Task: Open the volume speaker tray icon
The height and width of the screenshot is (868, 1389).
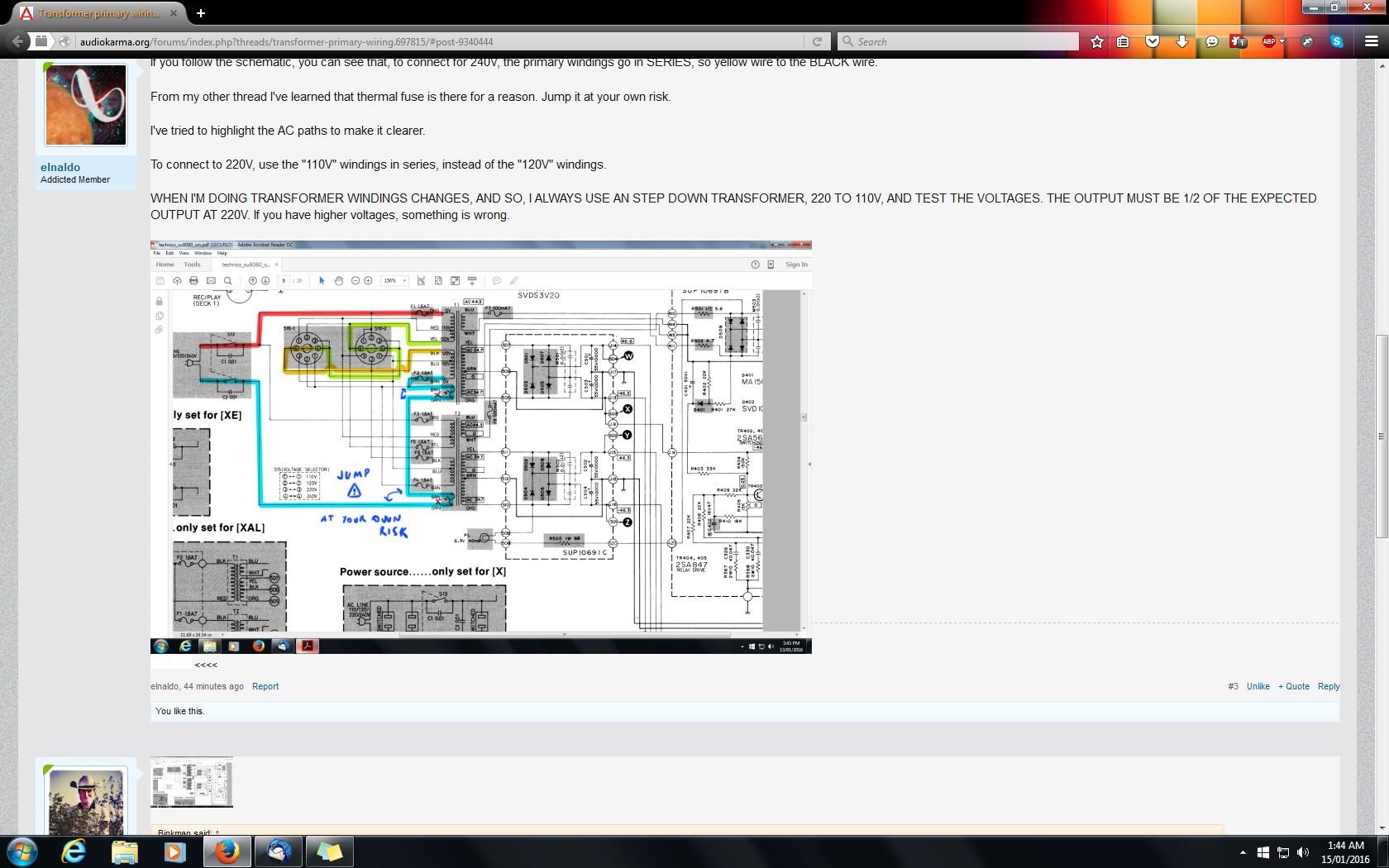Action: pyautogui.click(x=1303, y=852)
